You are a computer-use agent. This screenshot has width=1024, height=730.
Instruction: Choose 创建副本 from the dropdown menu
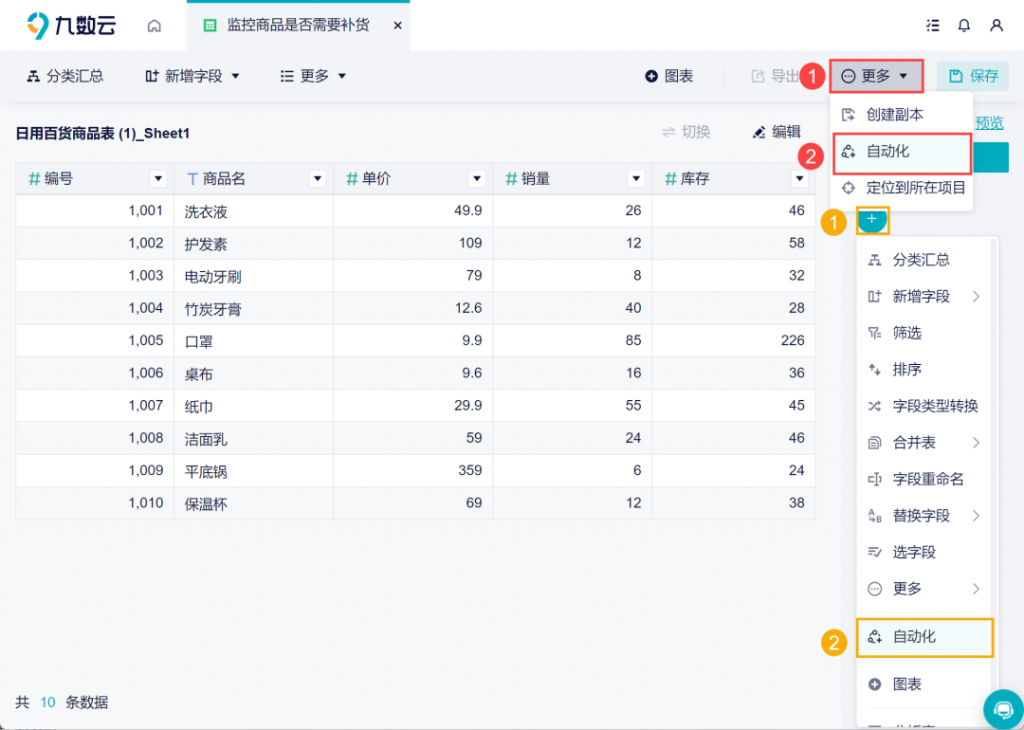pos(894,115)
